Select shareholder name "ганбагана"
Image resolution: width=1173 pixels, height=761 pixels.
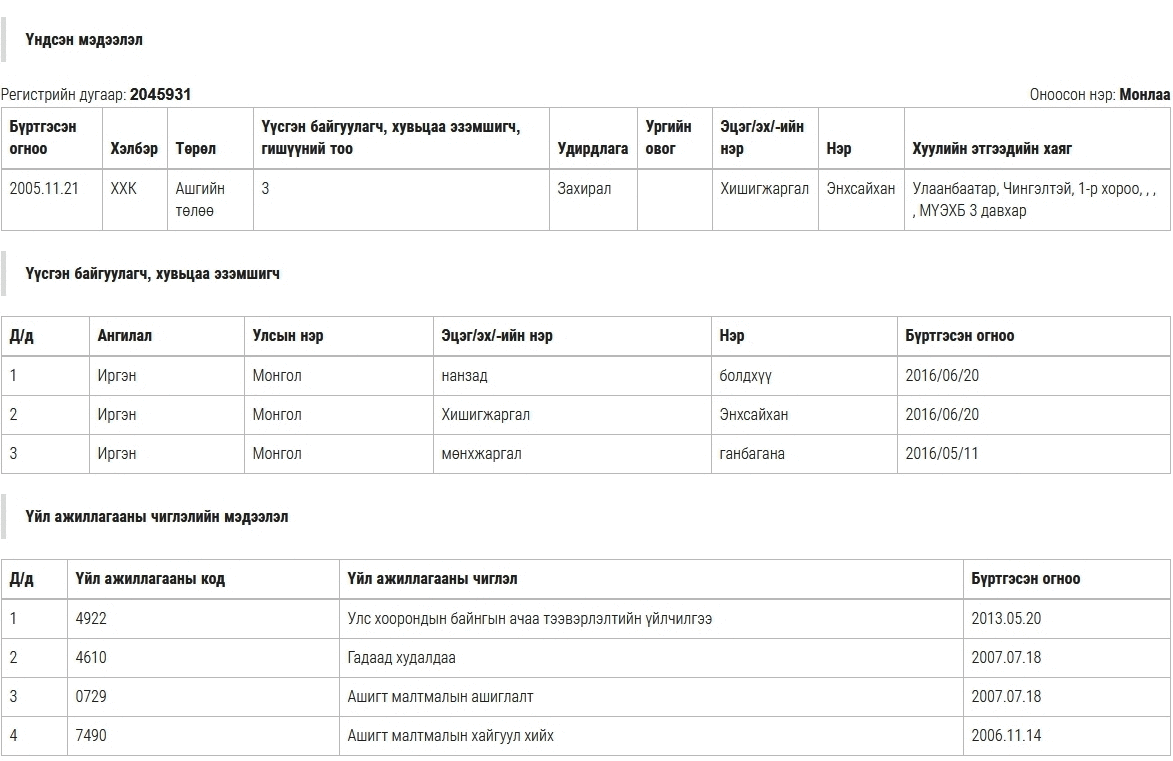click(752, 454)
